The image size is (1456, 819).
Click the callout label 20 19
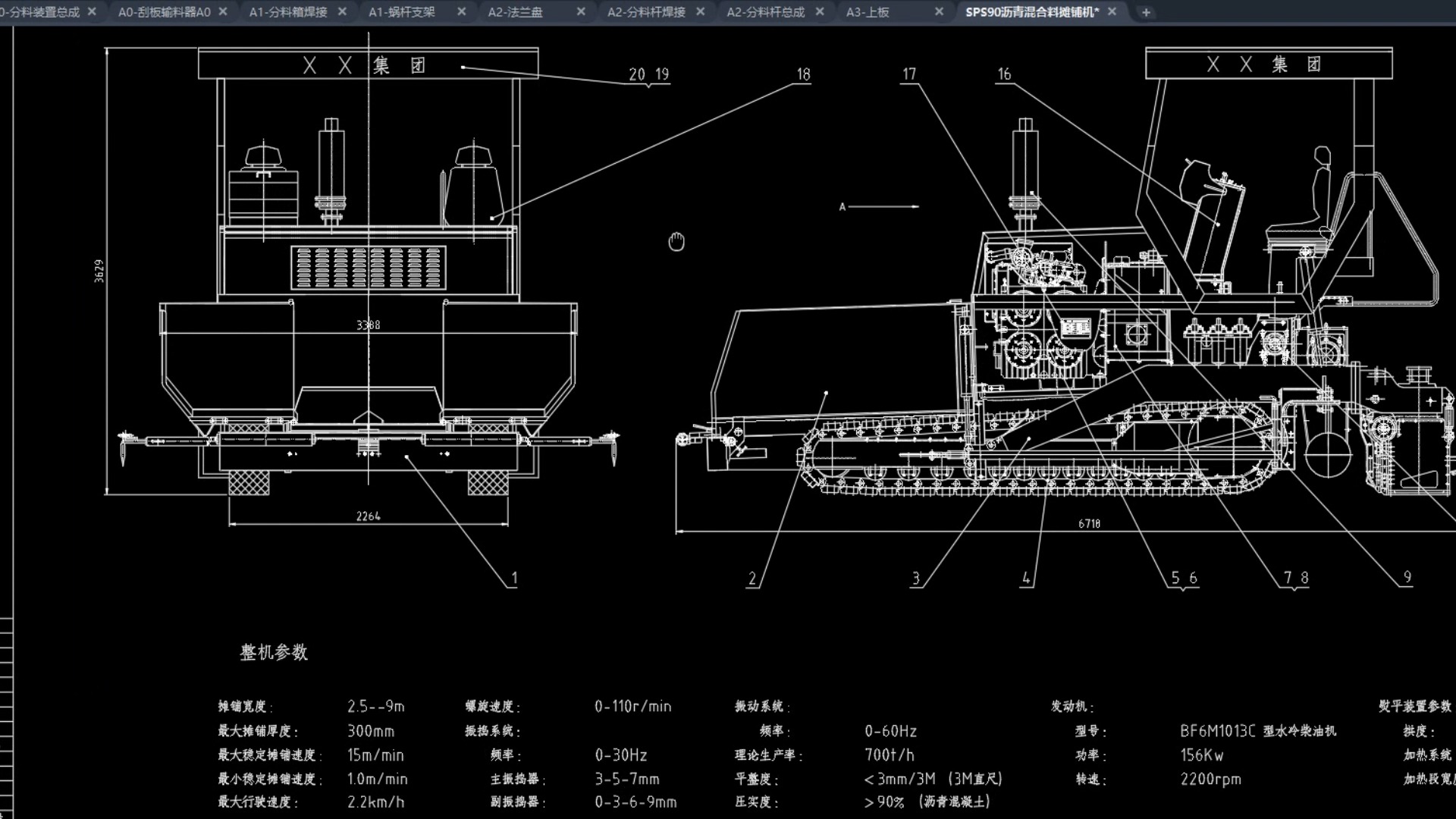[x=649, y=74]
